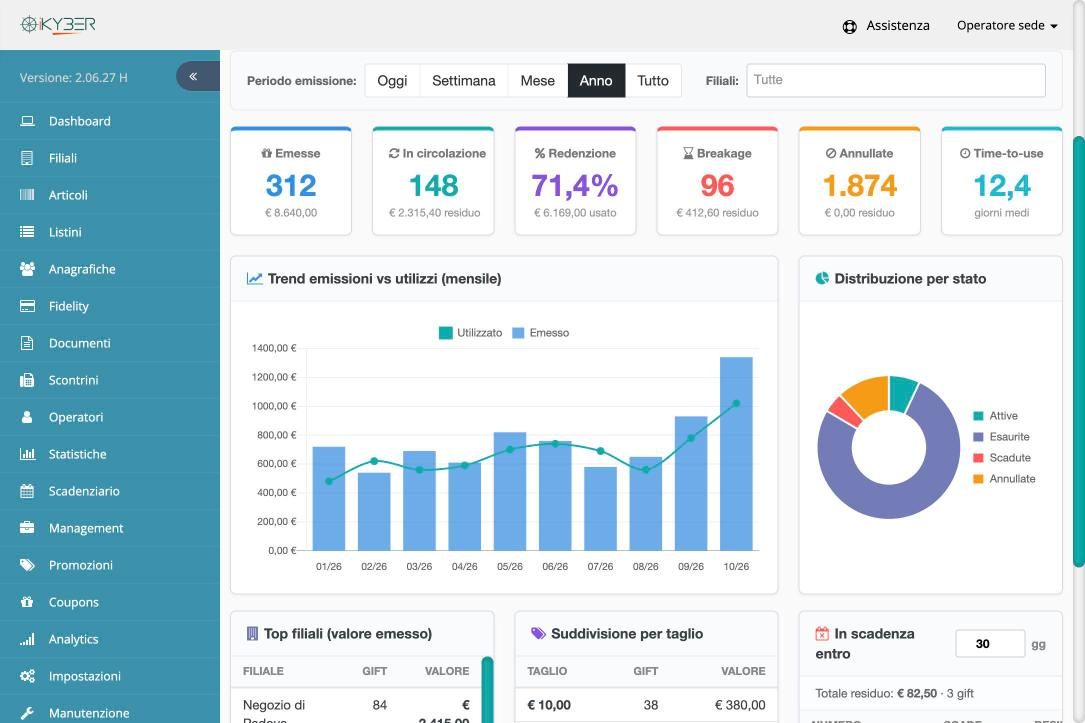
Task: Click the tag icon beside Suddivisione per taglio
Action: [538, 633]
